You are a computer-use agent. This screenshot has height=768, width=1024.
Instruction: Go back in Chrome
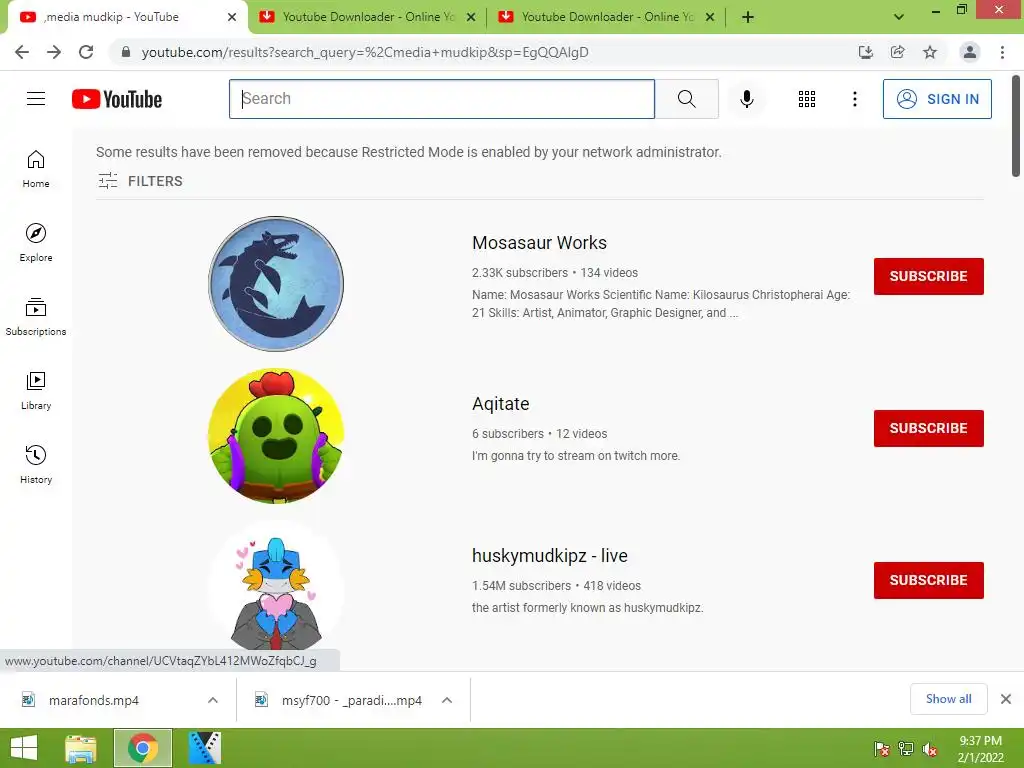[22, 52]
